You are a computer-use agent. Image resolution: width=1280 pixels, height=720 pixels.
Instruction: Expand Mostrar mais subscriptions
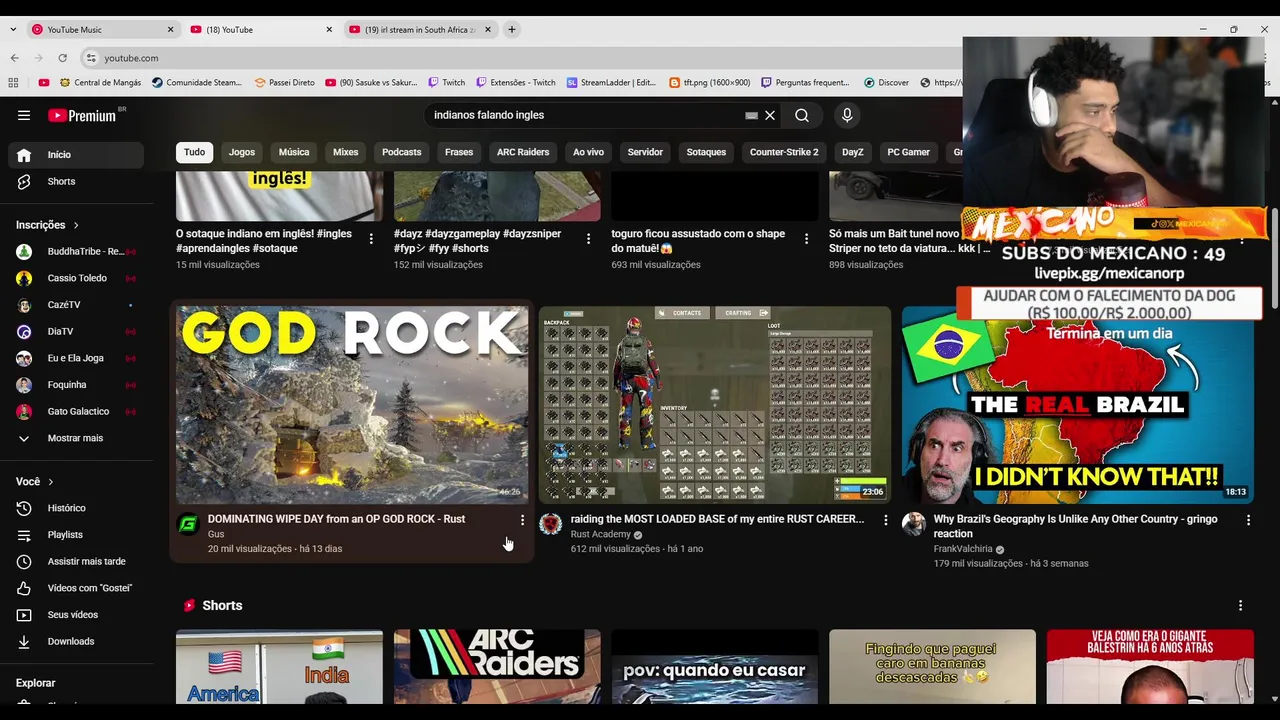pyautogui.click(x=76, y=438)
